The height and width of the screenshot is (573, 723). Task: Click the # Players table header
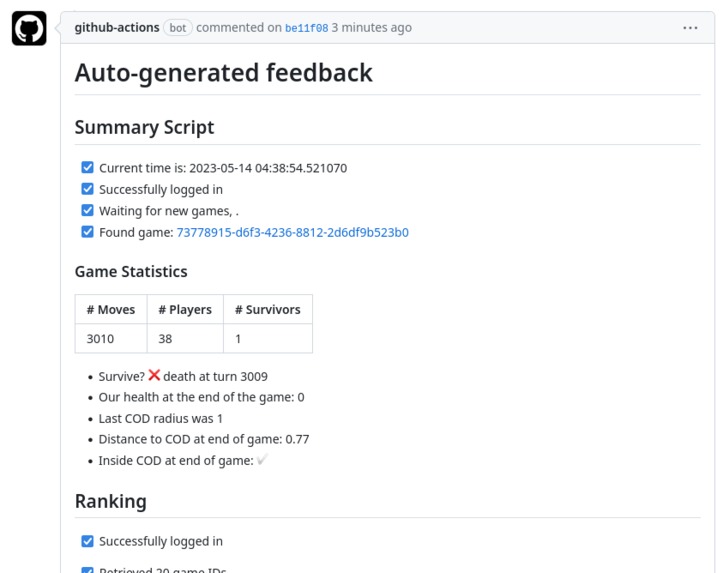click(185, 309)
